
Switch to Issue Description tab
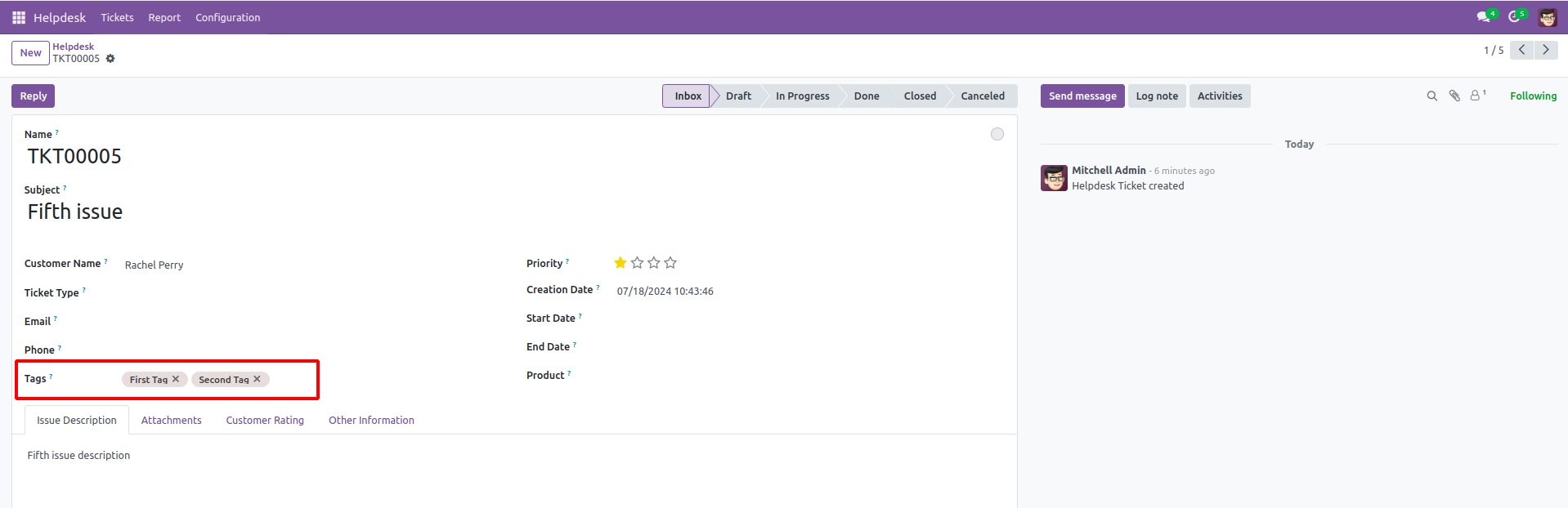(77, 421)
